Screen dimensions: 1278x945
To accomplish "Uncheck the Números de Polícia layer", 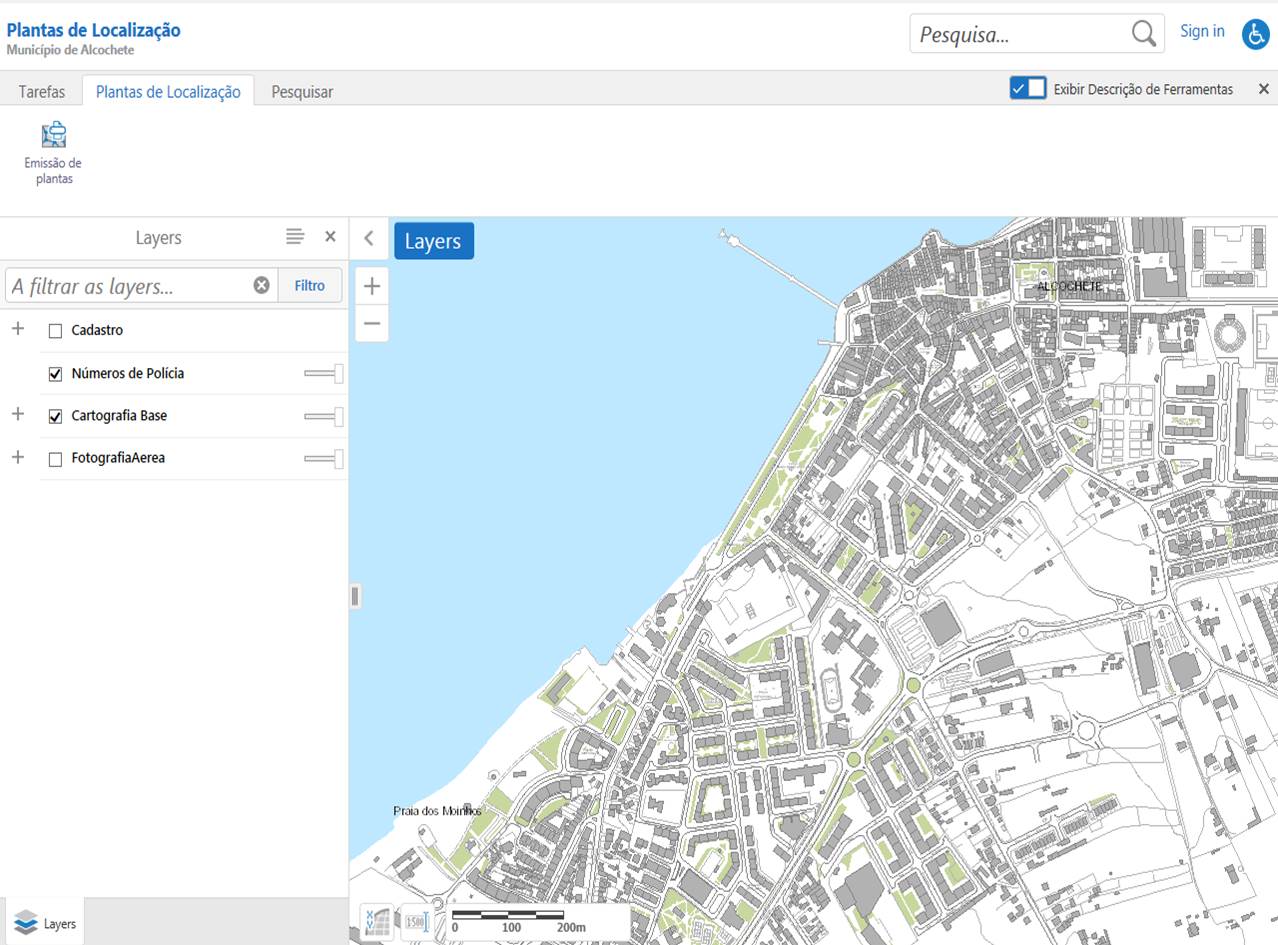I will click(56, 374).
